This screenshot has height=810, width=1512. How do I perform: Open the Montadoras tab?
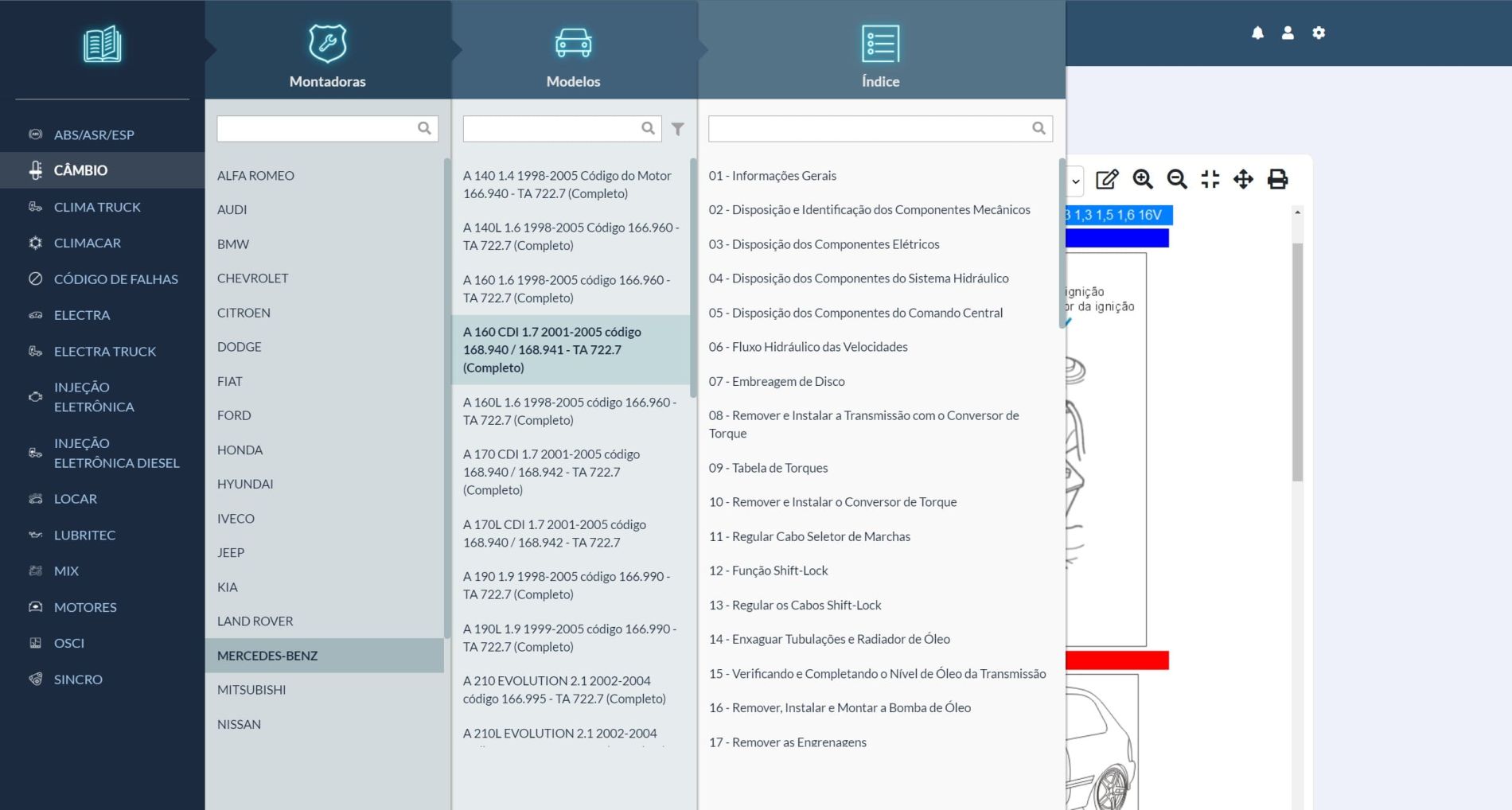(x=328, y=56)
